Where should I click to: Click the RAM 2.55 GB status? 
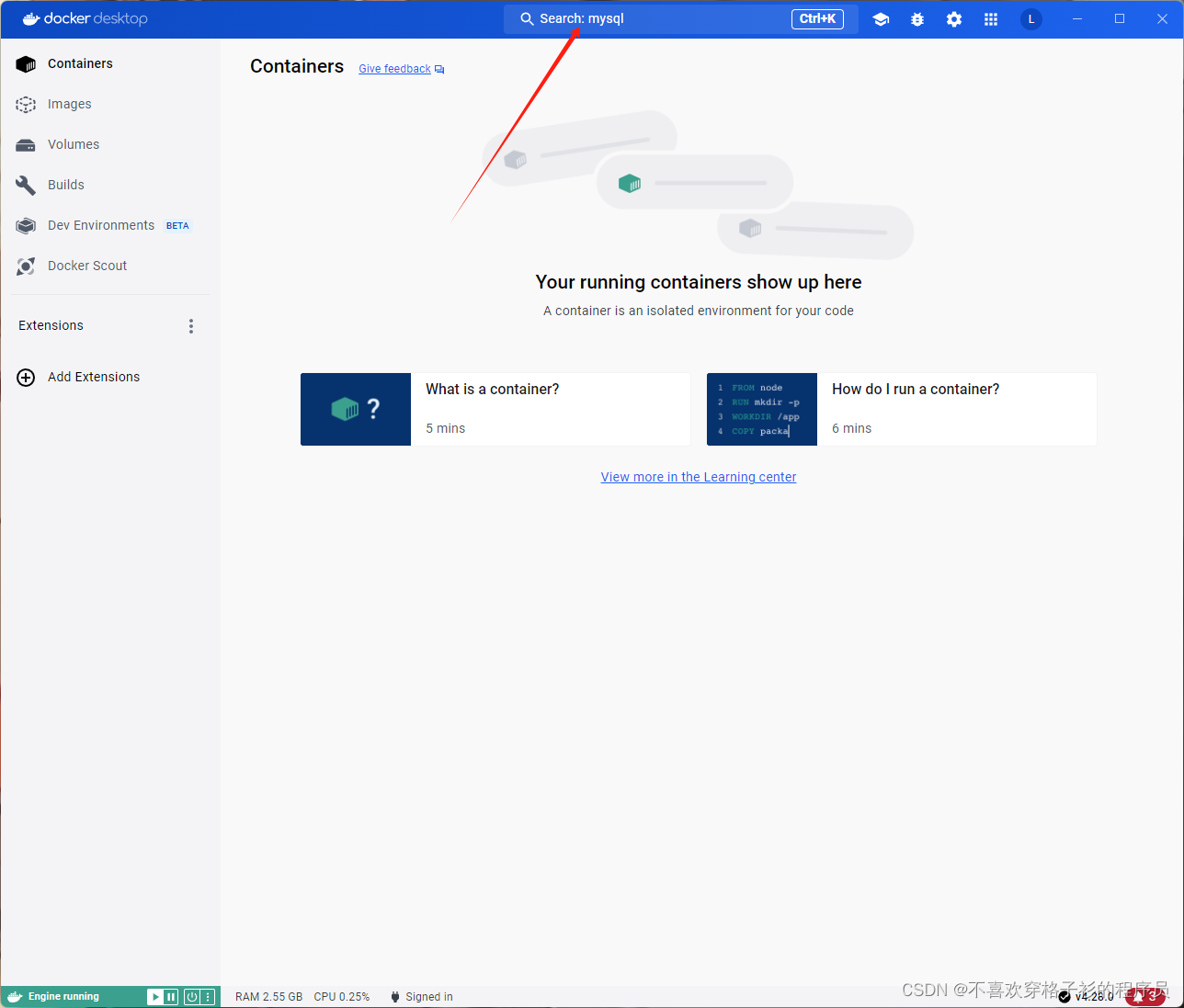click(268, 997)
